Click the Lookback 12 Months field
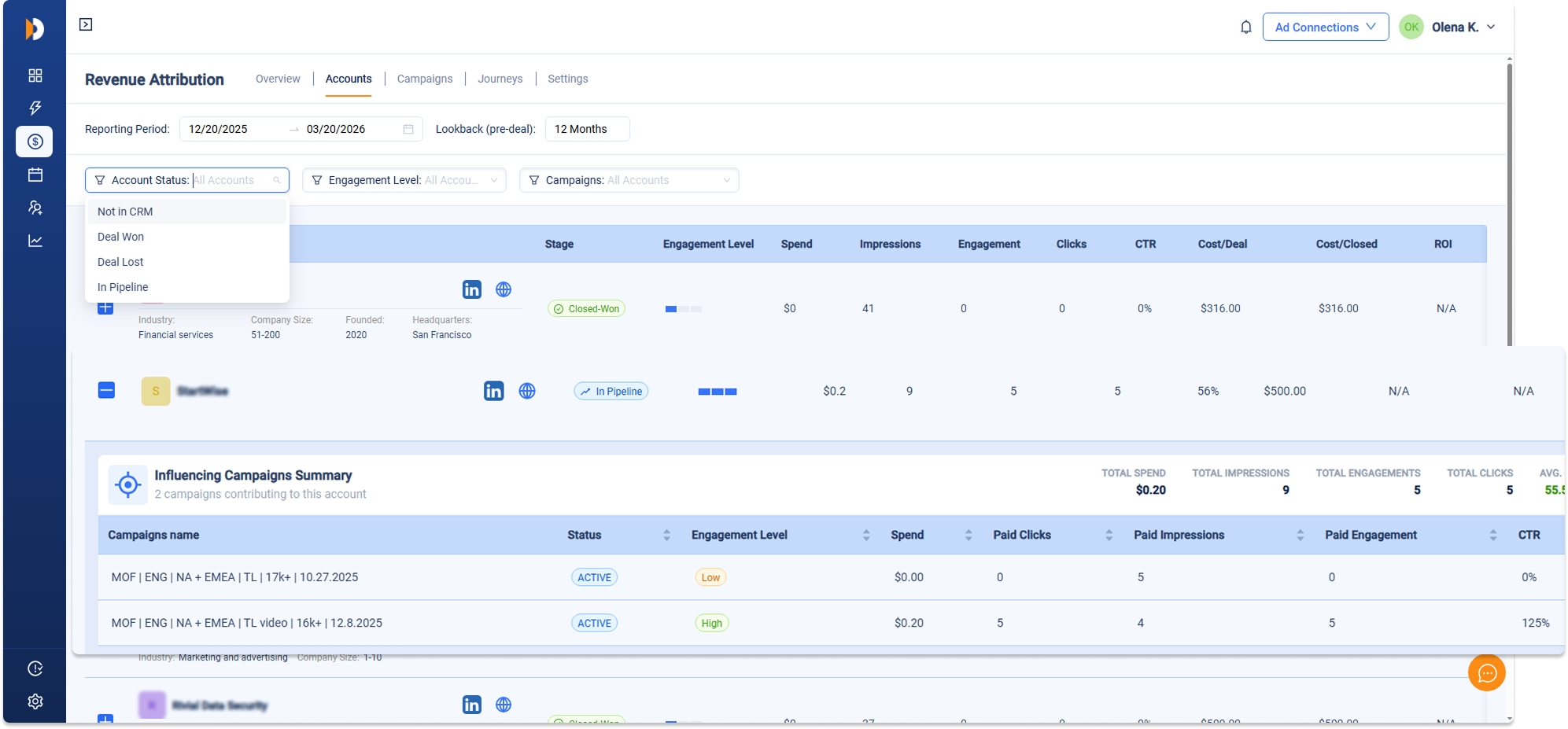 586,129
